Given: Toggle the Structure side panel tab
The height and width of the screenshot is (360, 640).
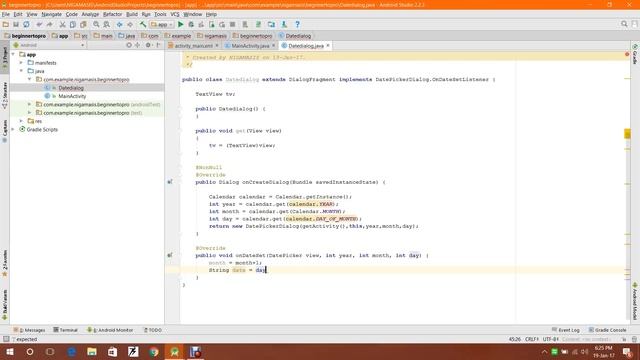Looking at the screenshot, I should coord(4,95).
